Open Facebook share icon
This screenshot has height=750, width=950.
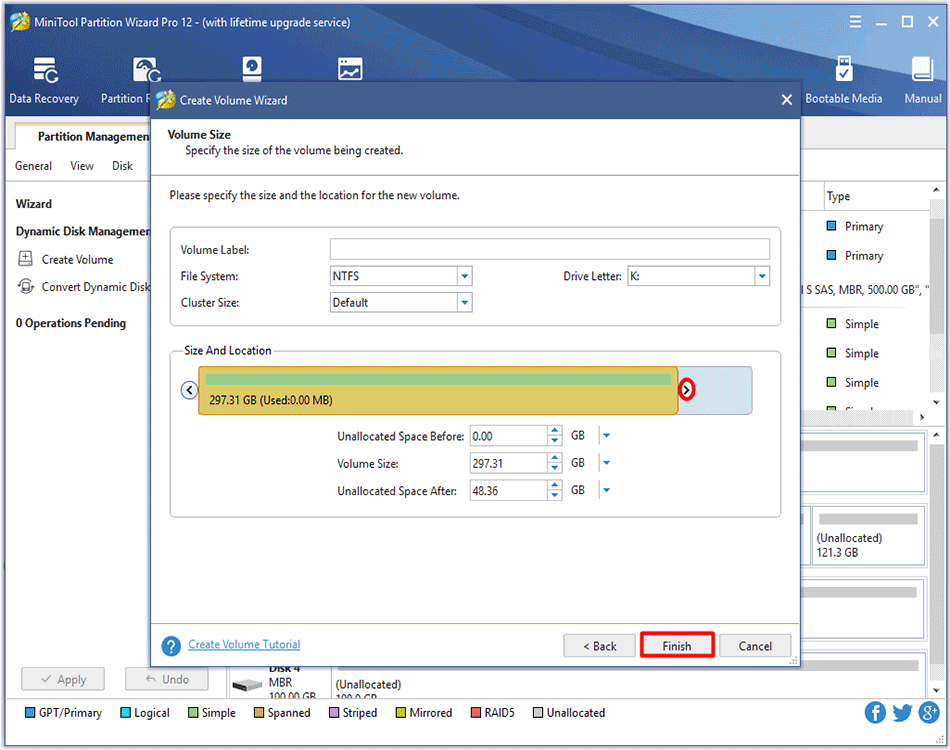point(875,712)
